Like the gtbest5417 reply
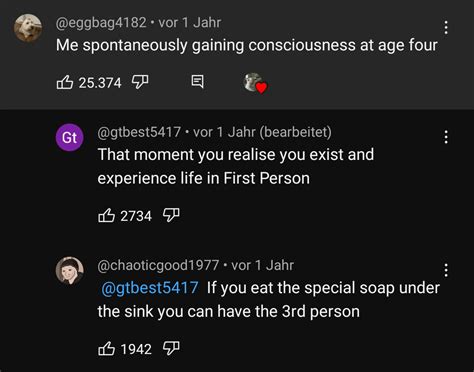Image resolution: width=474 pixels, height=372 pixels. point(106,215)
